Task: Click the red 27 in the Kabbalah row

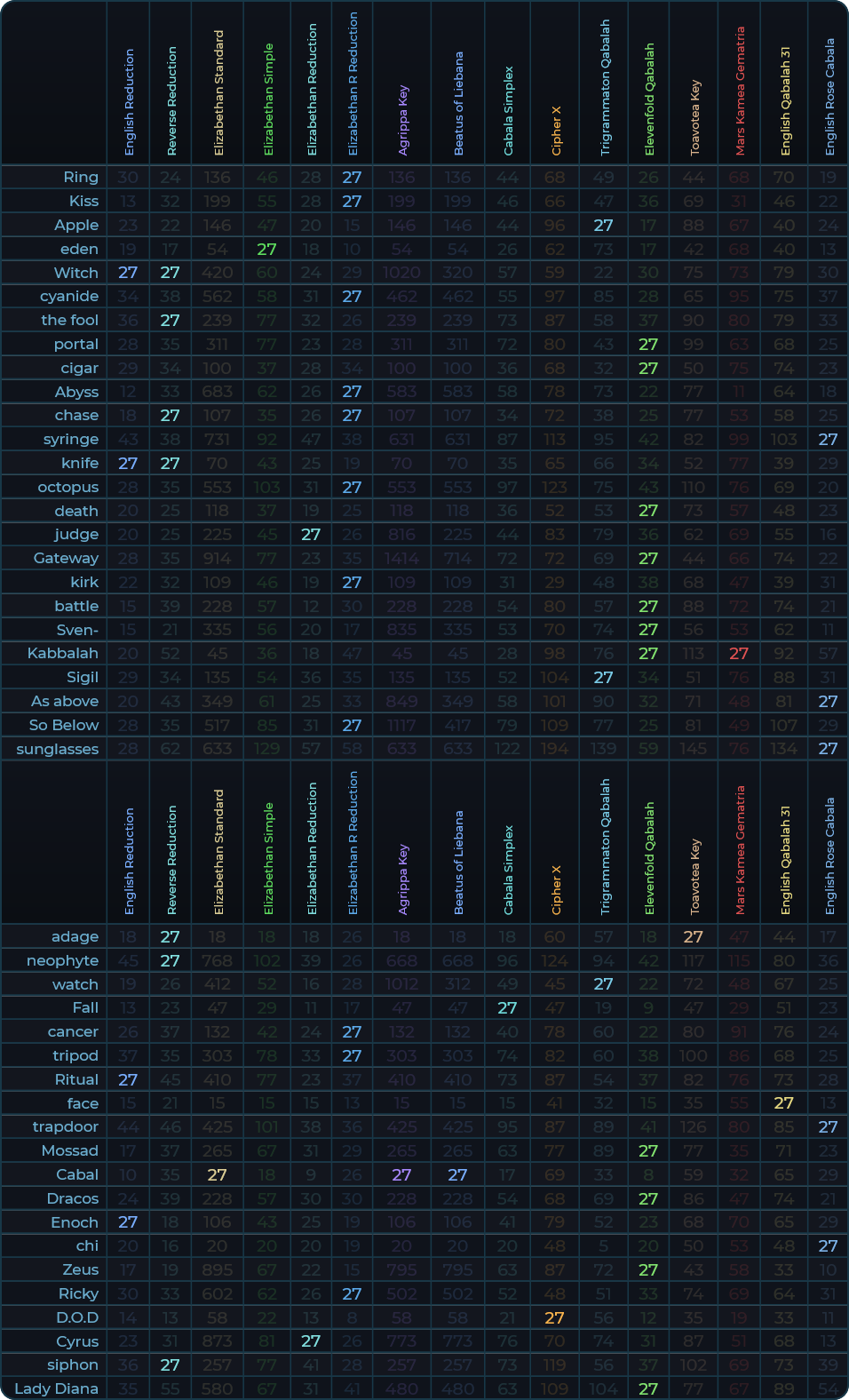Action: 739,653
